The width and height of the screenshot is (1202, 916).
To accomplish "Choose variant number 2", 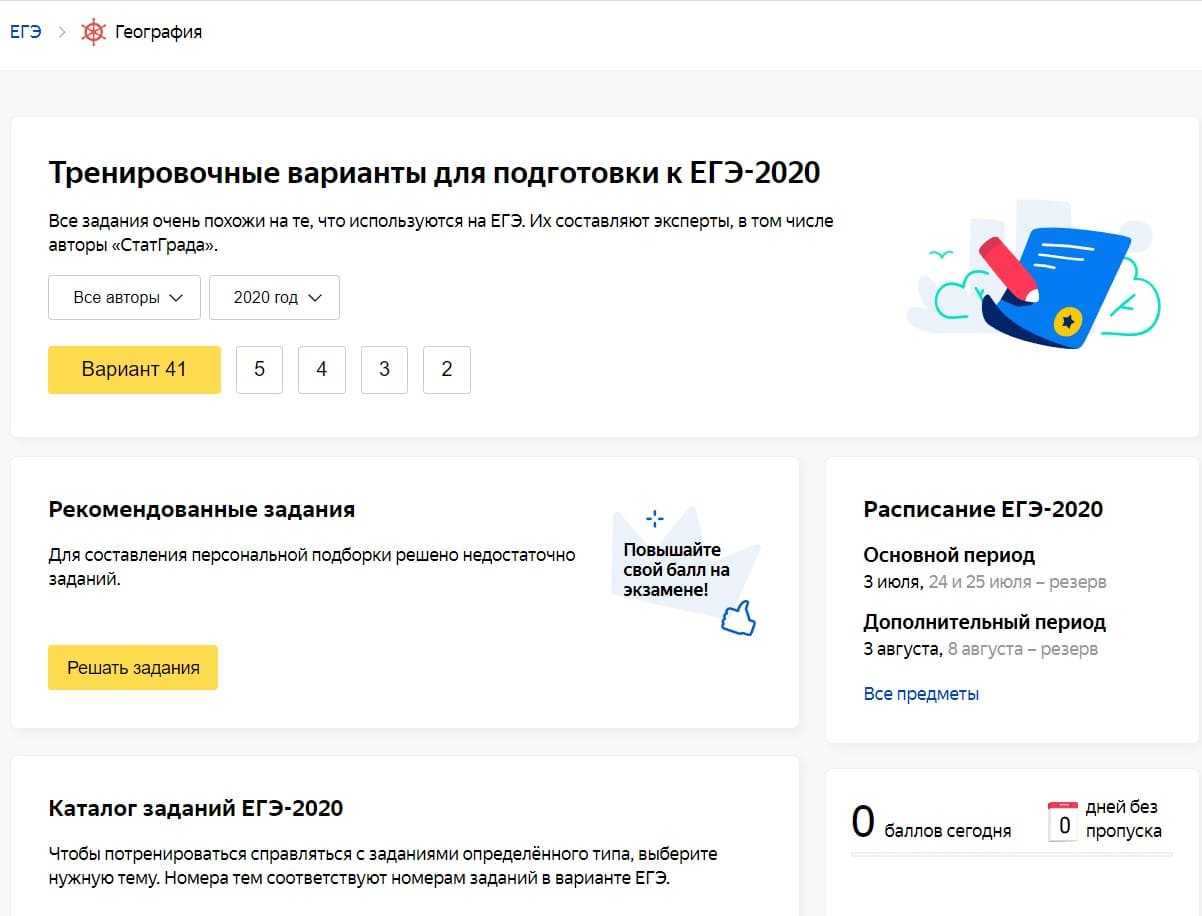I will 447,369.
